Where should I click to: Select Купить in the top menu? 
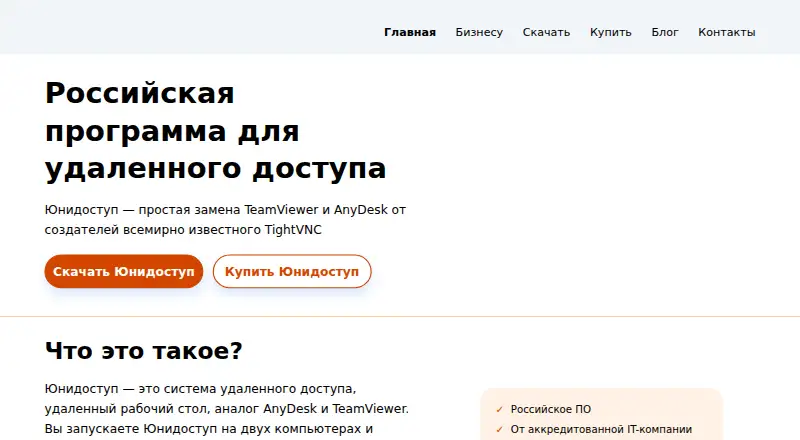coord(611,32)
